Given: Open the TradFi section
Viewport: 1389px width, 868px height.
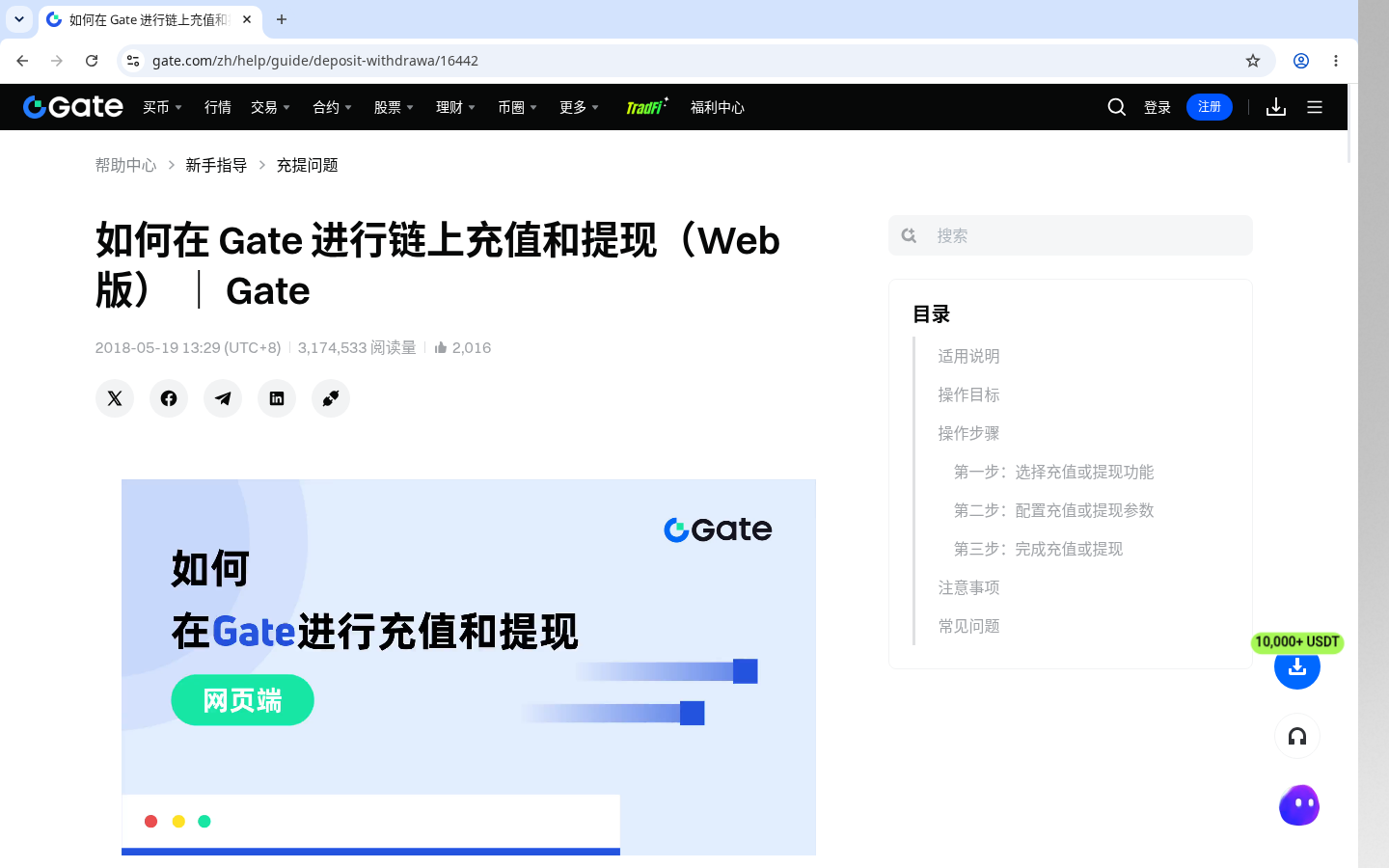Looking at the screenshot, I should tap(646, 106).
